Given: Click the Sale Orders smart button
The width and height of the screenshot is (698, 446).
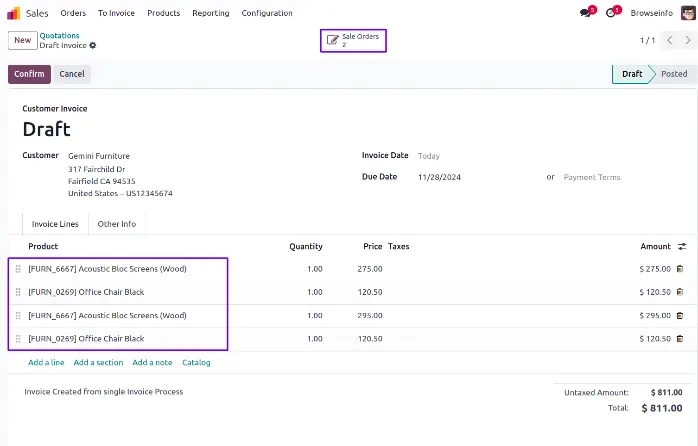Looking at the screenshot, I should [353, 40].
